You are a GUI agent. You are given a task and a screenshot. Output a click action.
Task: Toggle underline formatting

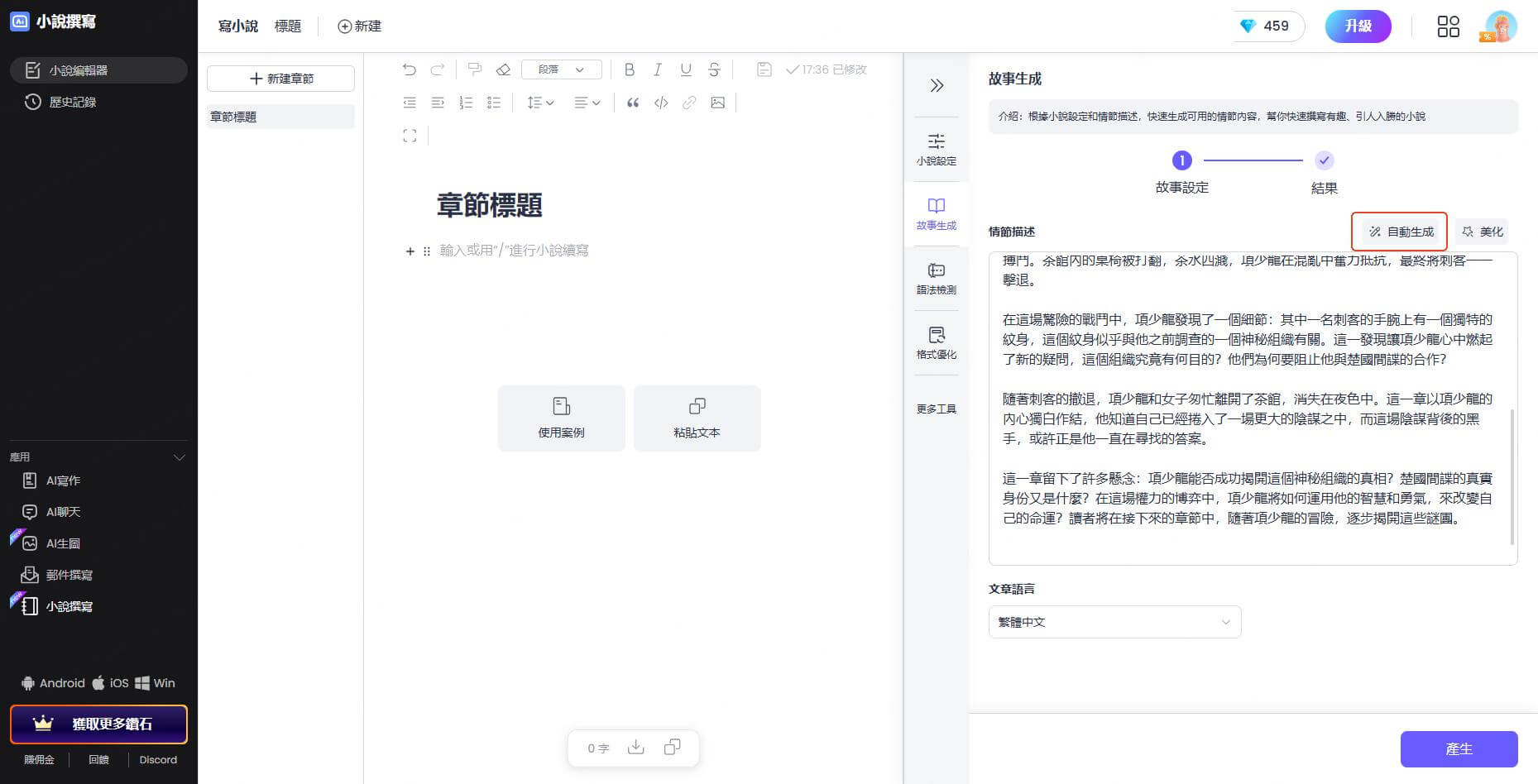pos(686,69)
